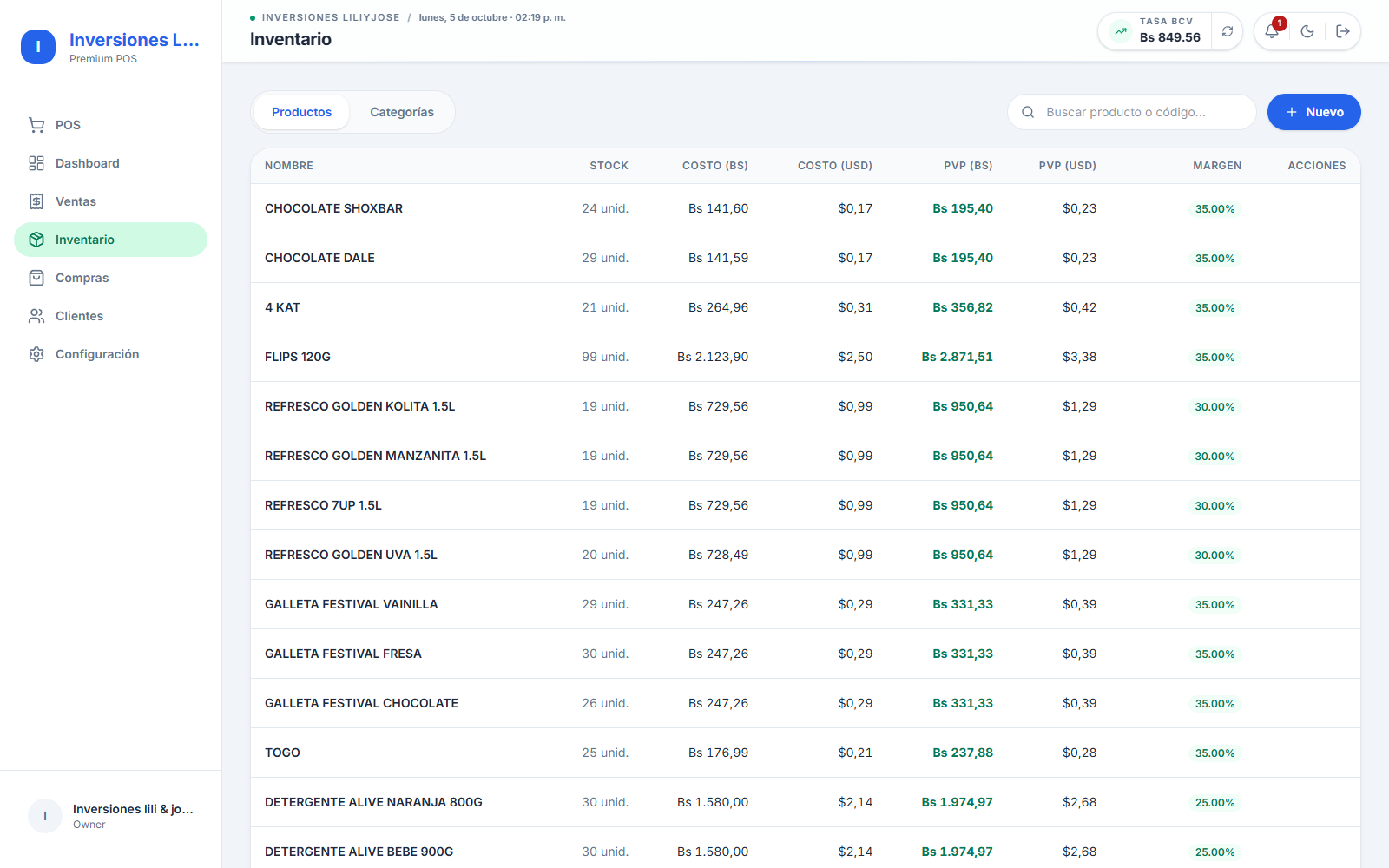Open the Clientes menu item
The width and height of the screenshot is (1389, 868).
(110, 316)
